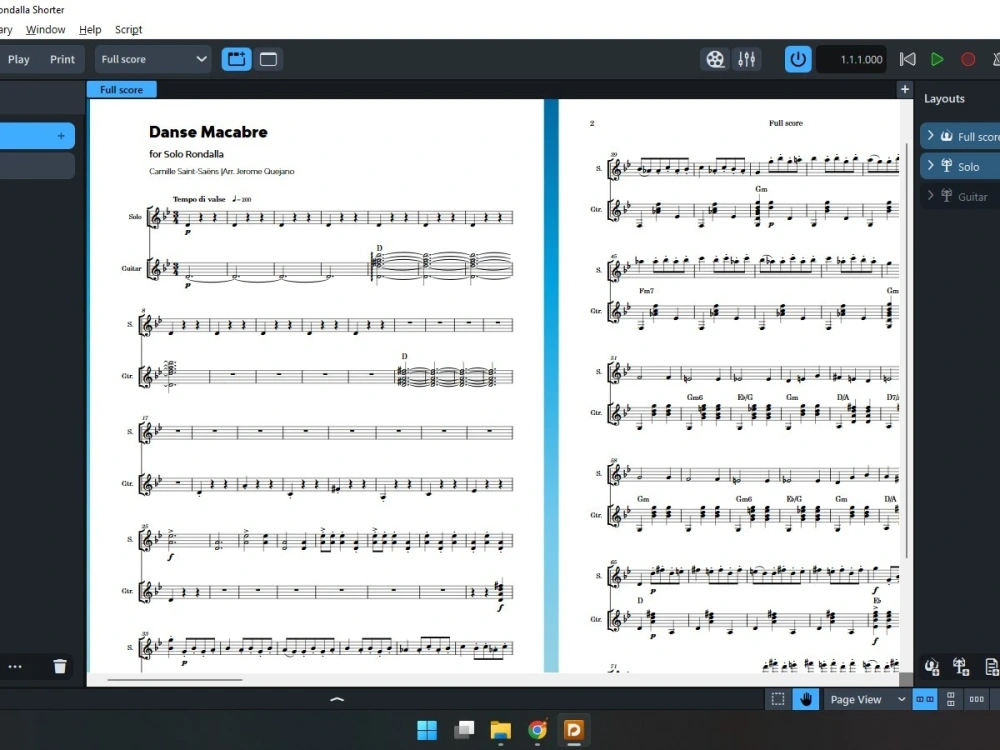Viewport: 1000px width, 750px height.
Task: Select single pages horizontally arrangement
Action: [x=976, y=700]
